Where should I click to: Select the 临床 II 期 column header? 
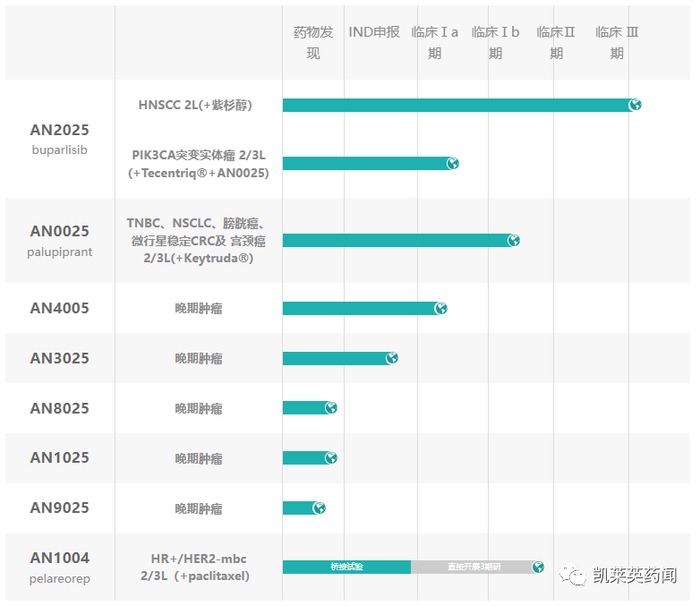click(556, 43)
